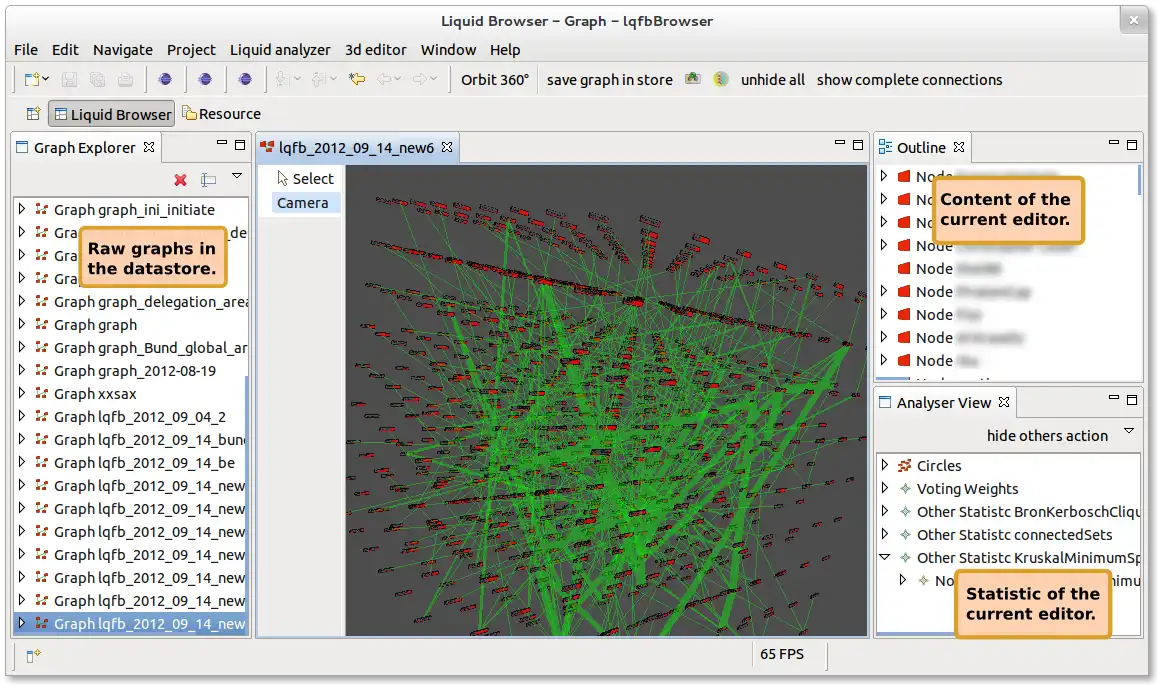The width and height of the screenshot is (1158, 685).
Task: Click the Graph Explorer tab's window icon
Action: click(22, 147)
